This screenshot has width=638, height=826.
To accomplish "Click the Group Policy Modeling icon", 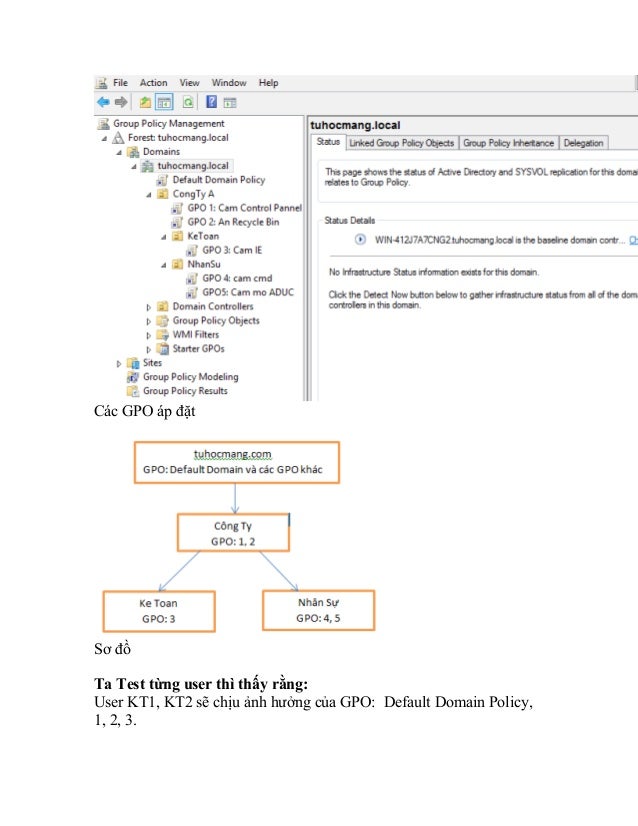I will pos(133,377).
